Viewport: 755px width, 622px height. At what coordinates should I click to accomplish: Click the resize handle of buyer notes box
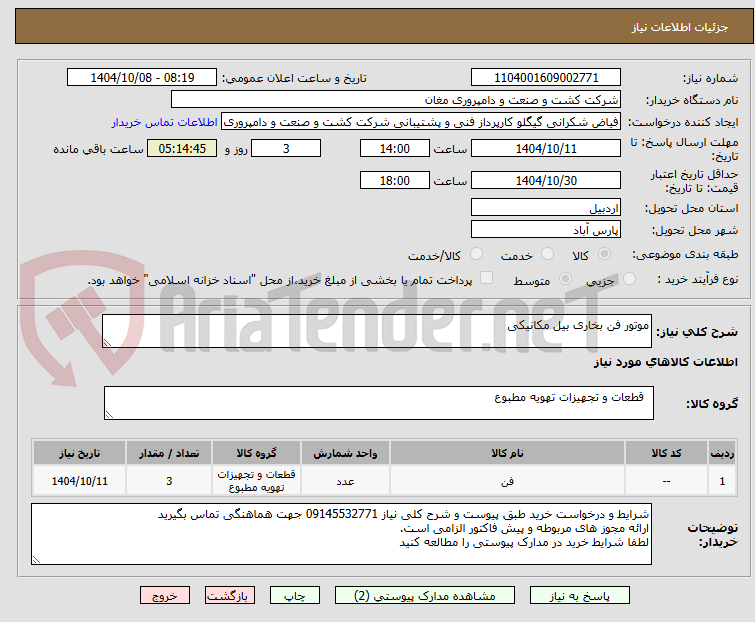click(x=36, y=559)
